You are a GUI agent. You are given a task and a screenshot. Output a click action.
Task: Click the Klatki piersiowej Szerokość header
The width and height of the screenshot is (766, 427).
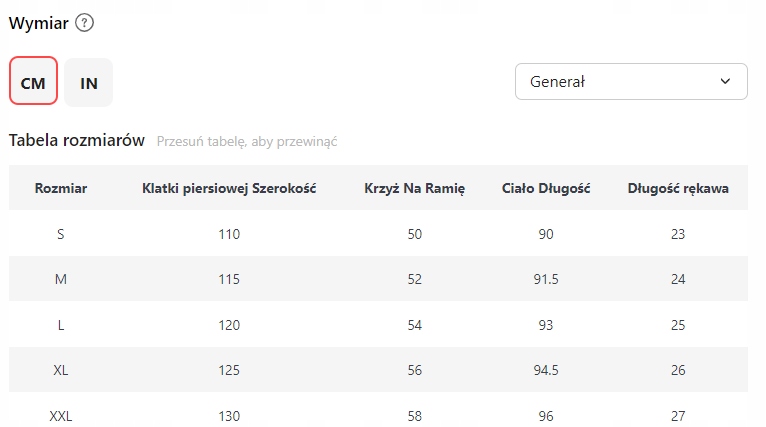pyautogui.click(x=229, y=188)
